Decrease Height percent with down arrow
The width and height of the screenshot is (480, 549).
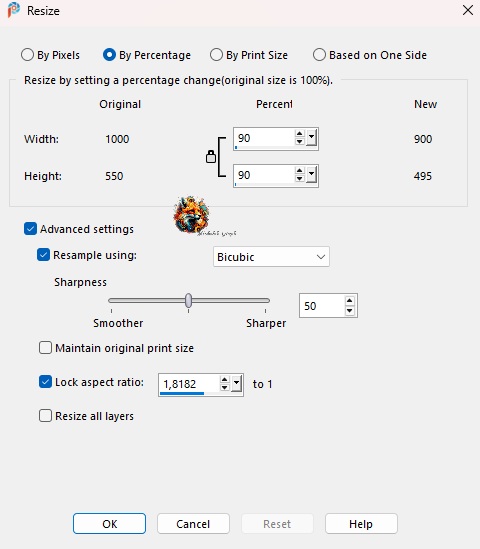[x=299, y=179]
